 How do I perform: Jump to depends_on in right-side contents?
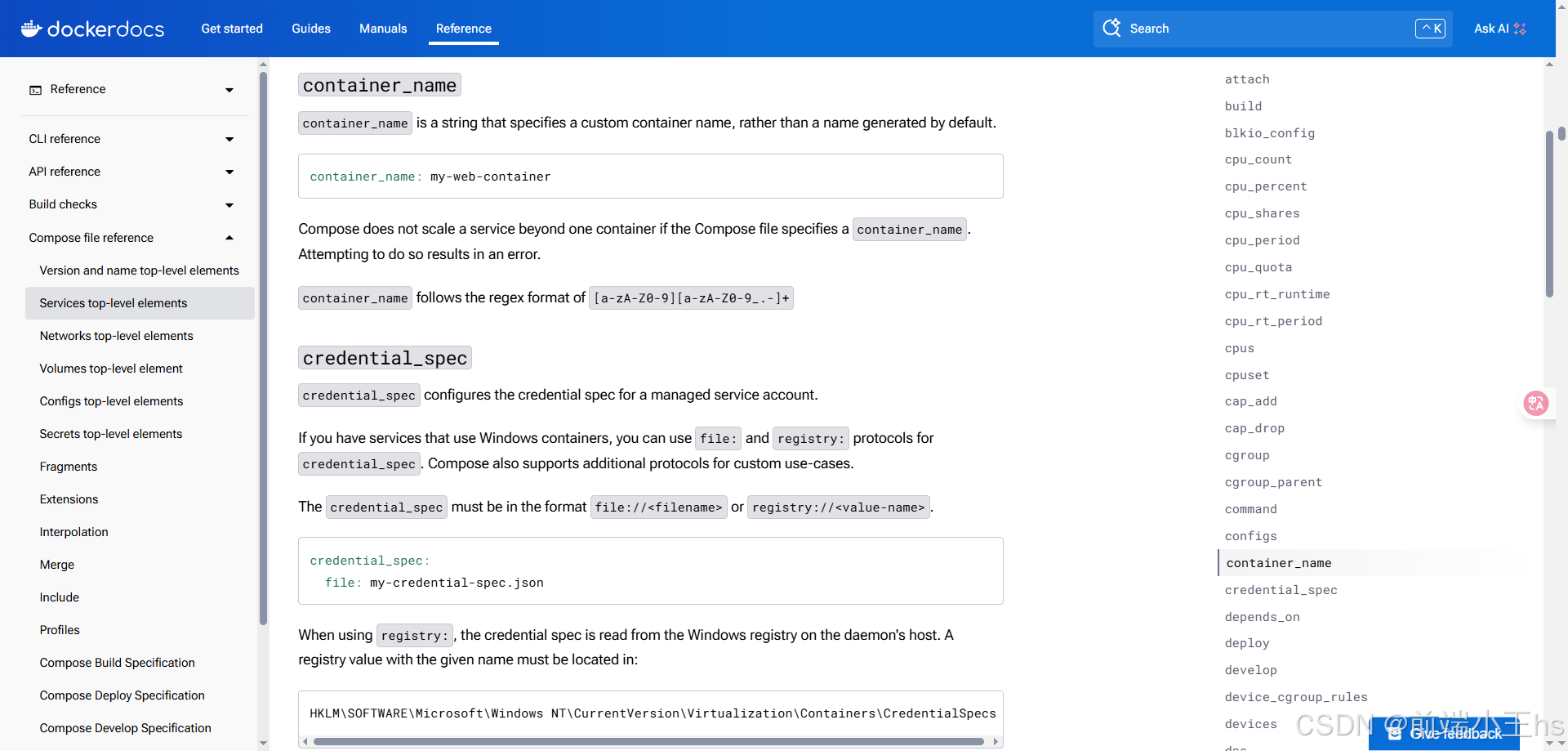point(1263,617)
